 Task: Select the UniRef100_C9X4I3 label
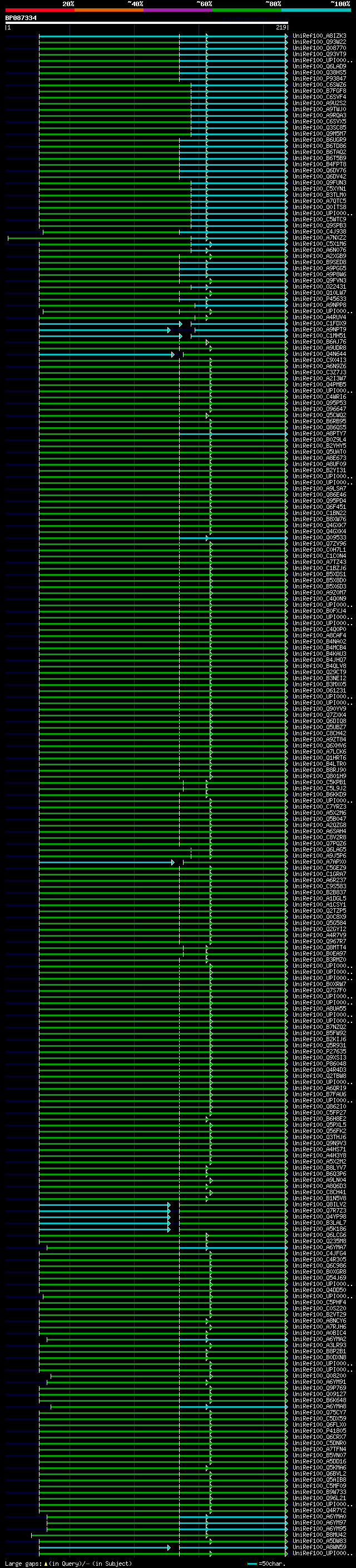pyautogui.click(x=319, y=360)
